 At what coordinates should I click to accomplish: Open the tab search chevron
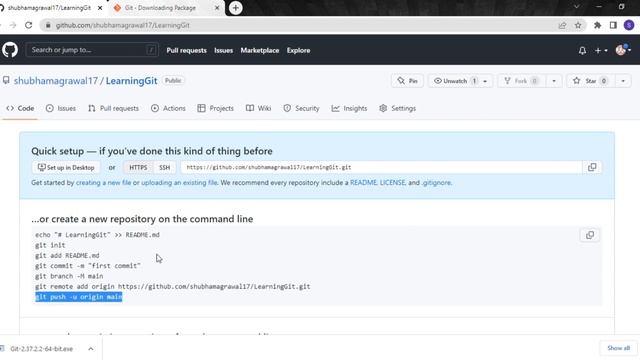click(576, 7)
